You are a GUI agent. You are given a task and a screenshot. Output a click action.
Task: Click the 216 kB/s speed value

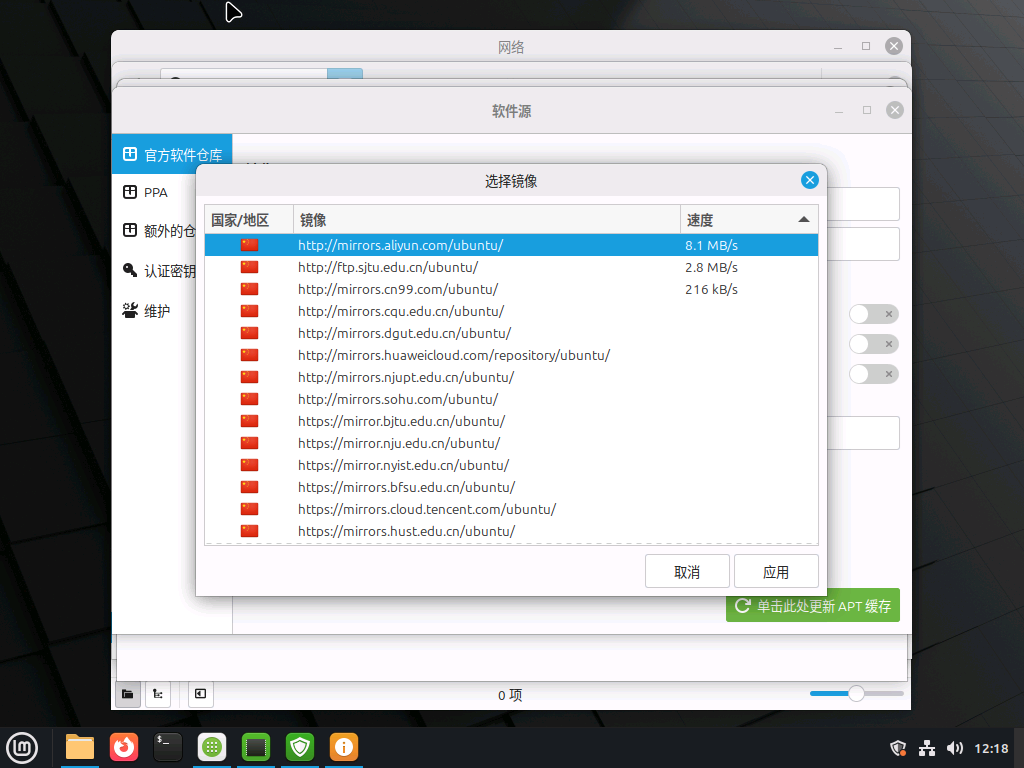point(711,289)
